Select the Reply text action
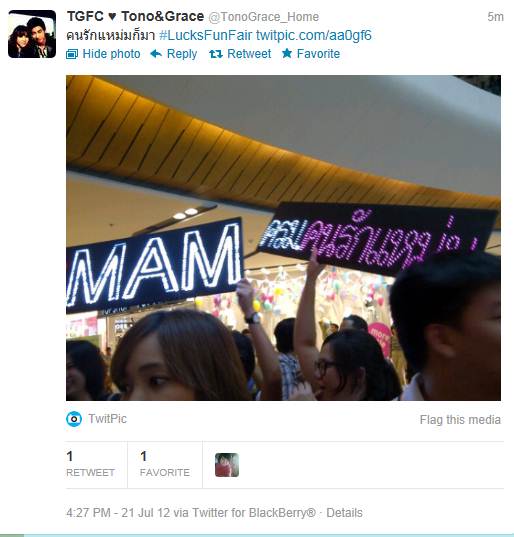The width and height of the screenshot is (514, 537). coord(182,54)
